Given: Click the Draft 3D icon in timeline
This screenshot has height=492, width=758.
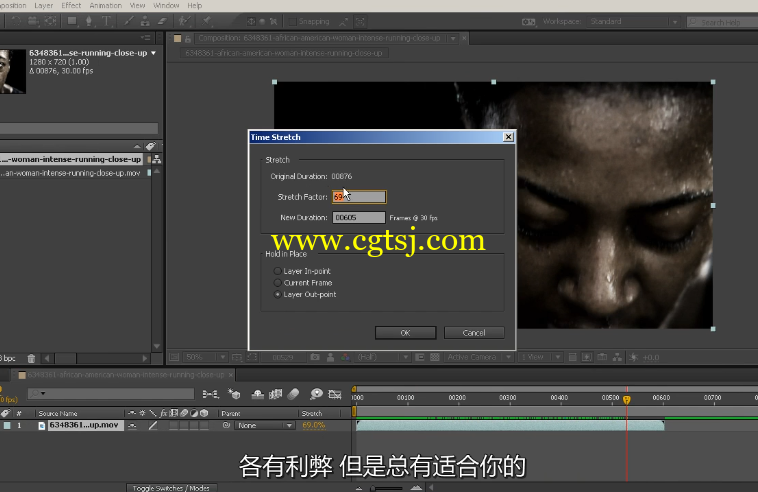Looking at the screenshot, I should [x=234, y=394].
